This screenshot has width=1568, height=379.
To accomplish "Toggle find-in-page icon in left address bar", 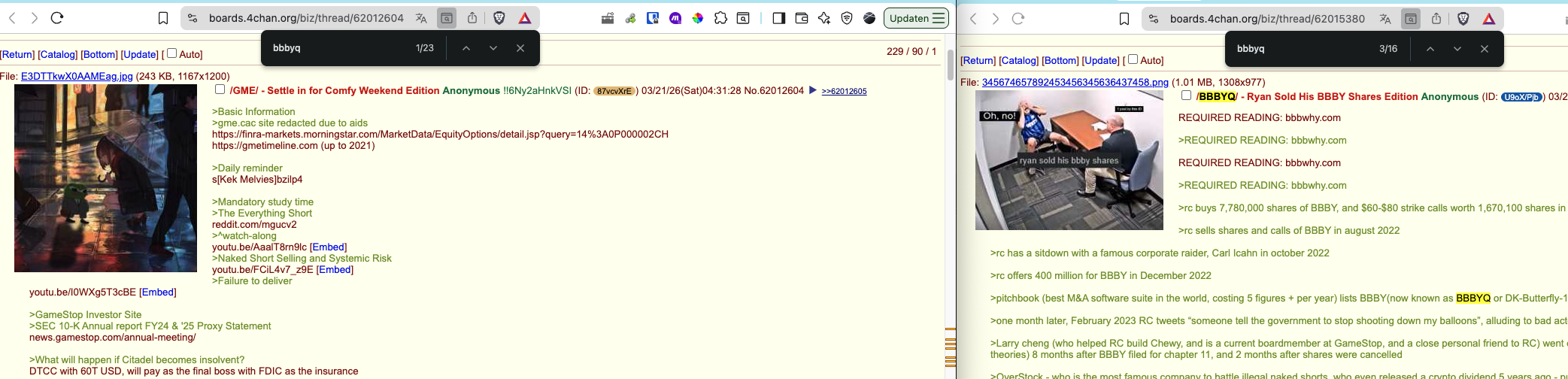I will click(447, 18).
